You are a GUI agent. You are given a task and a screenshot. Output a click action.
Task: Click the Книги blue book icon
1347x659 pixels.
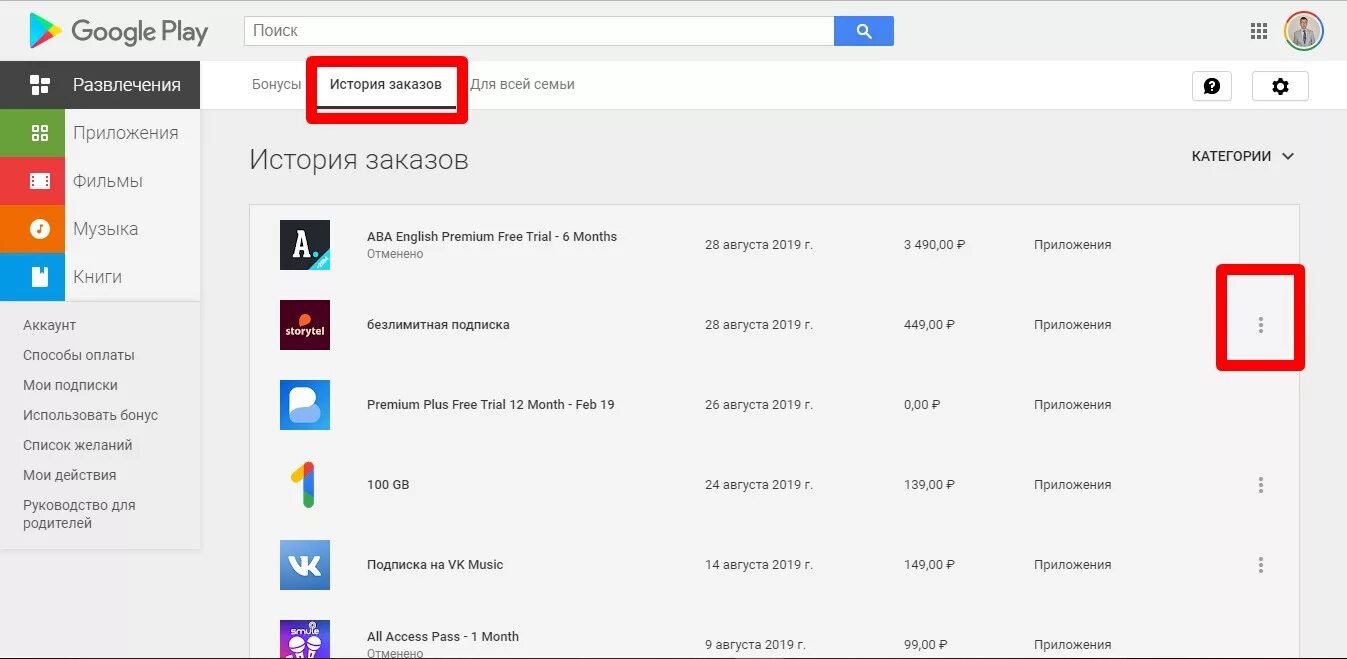click(40, 277)
